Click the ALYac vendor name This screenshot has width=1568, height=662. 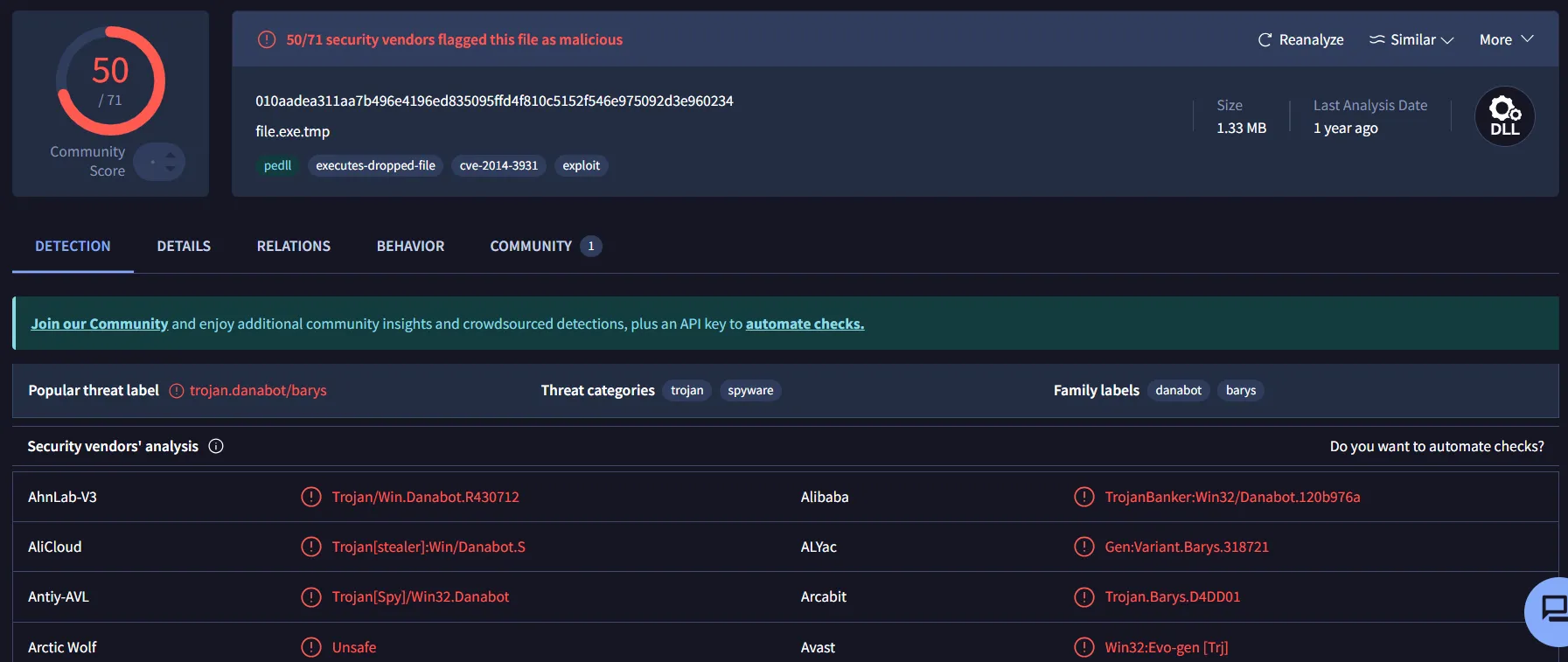(x=819, y=547)
